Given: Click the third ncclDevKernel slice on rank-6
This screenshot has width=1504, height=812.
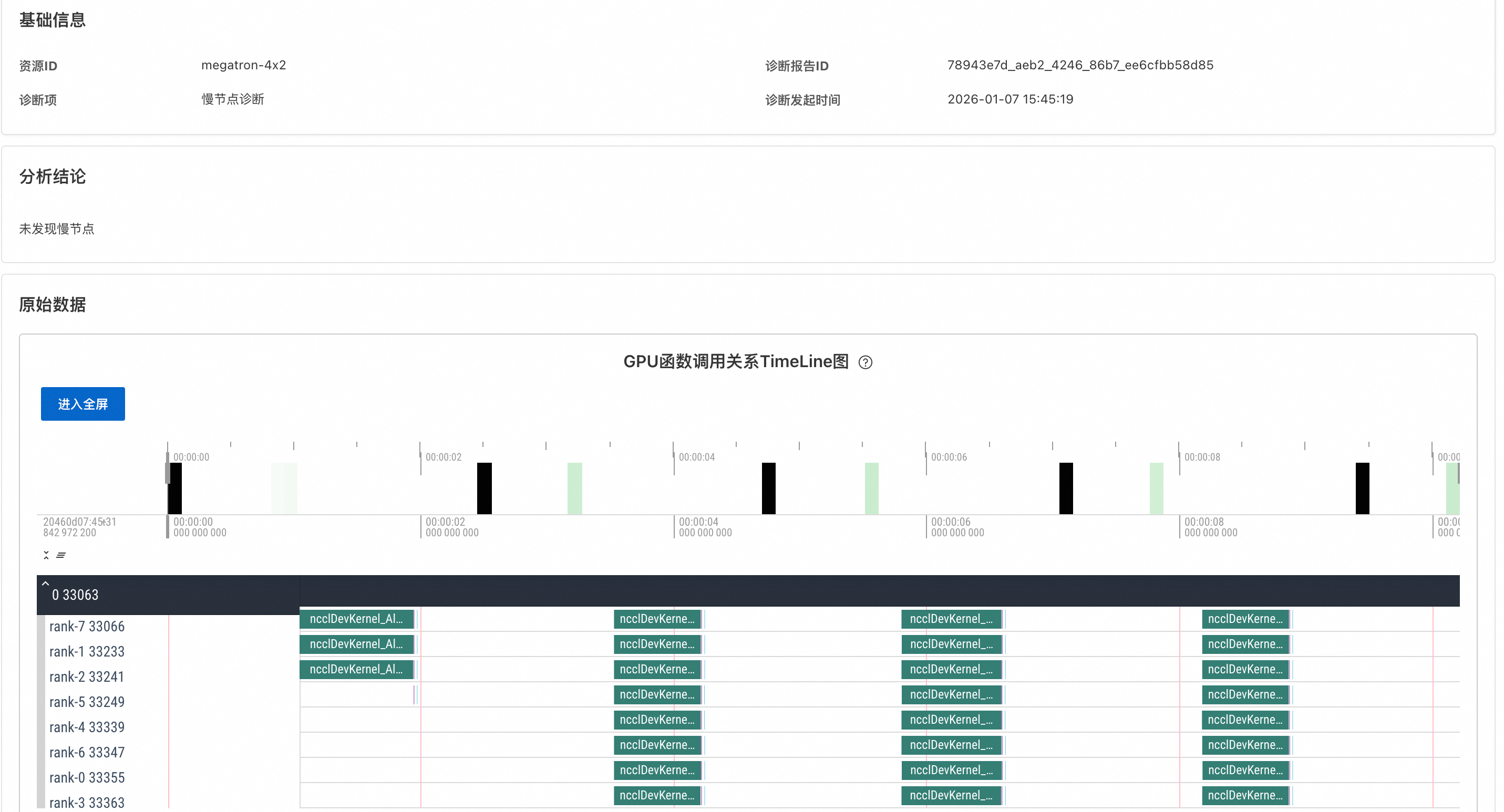Looking at the screenshot, I should pyautogui.click(x=951, y=745).
